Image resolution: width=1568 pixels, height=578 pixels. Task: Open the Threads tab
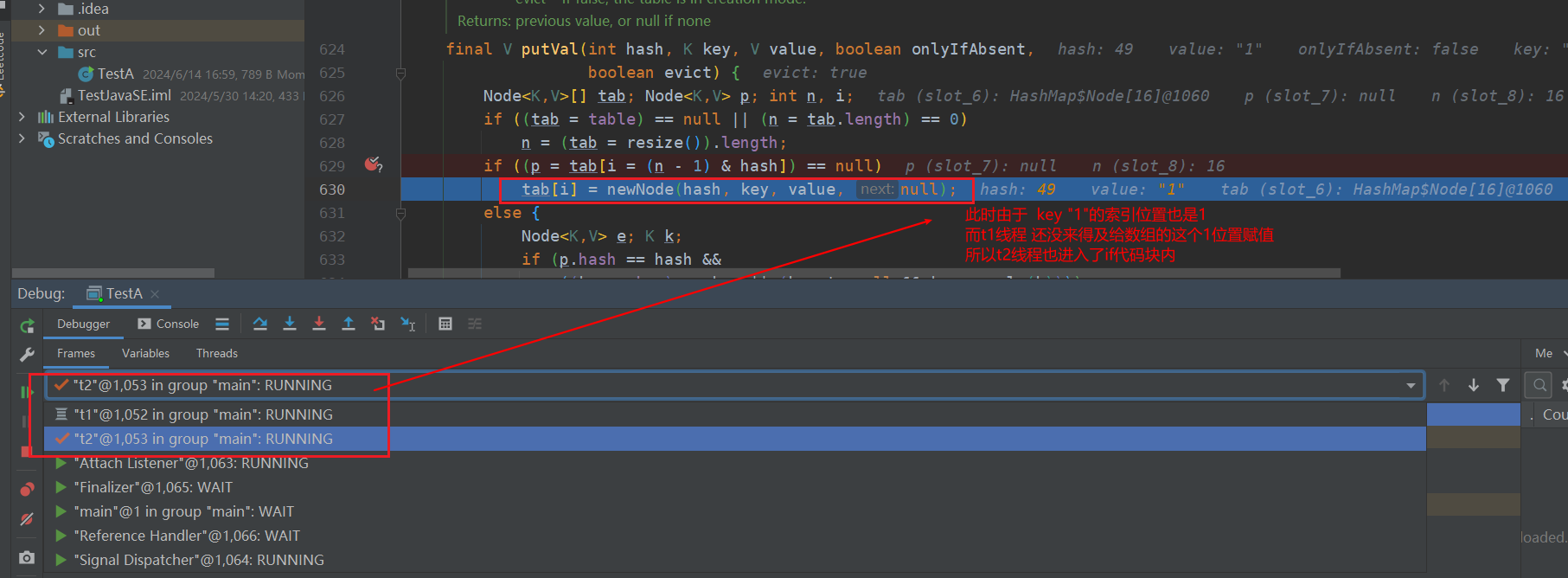[x=216, y=353]
